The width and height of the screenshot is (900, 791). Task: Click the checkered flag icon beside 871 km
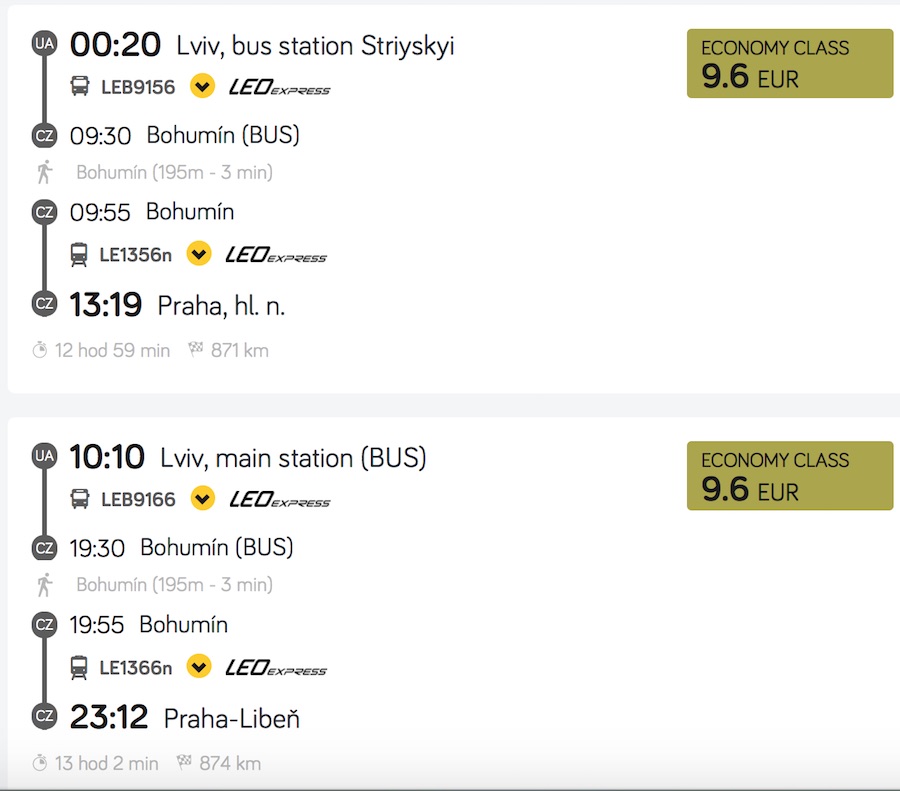pos(196,350)
